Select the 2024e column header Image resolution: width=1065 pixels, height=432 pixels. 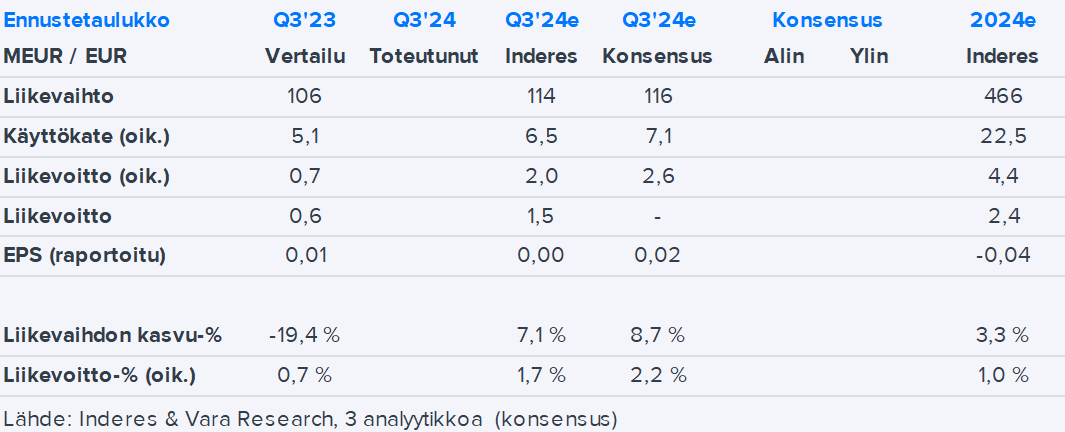pyautogui.click(x=1001, y=20)
